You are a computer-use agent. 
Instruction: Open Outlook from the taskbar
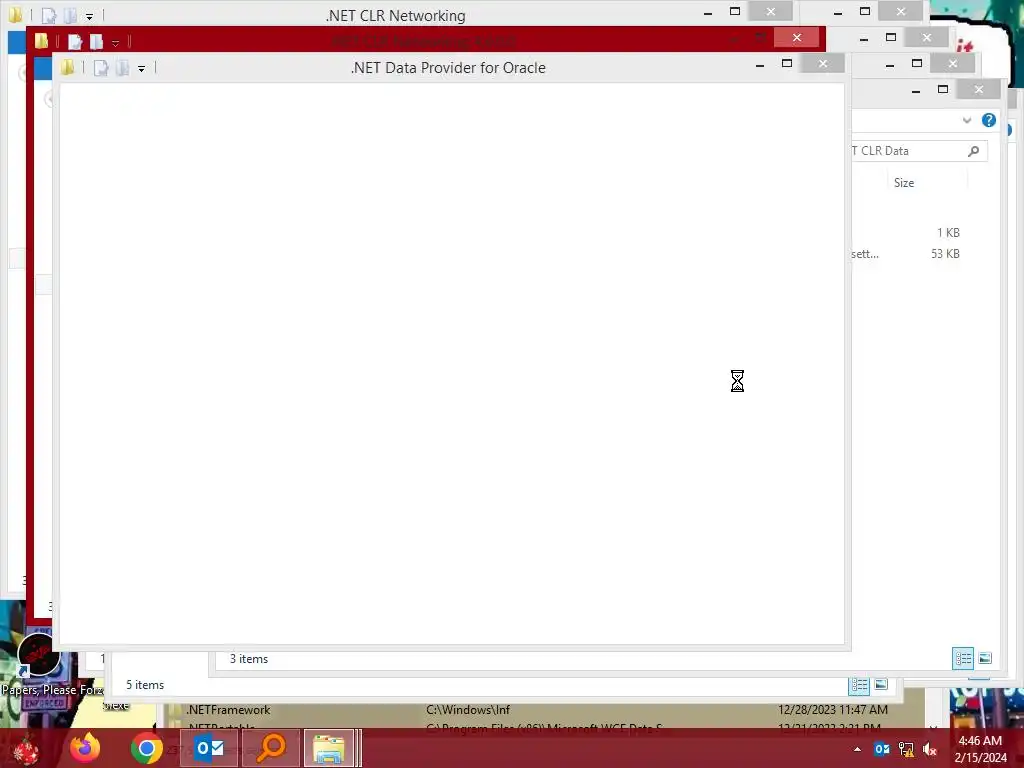coord(209,748)
